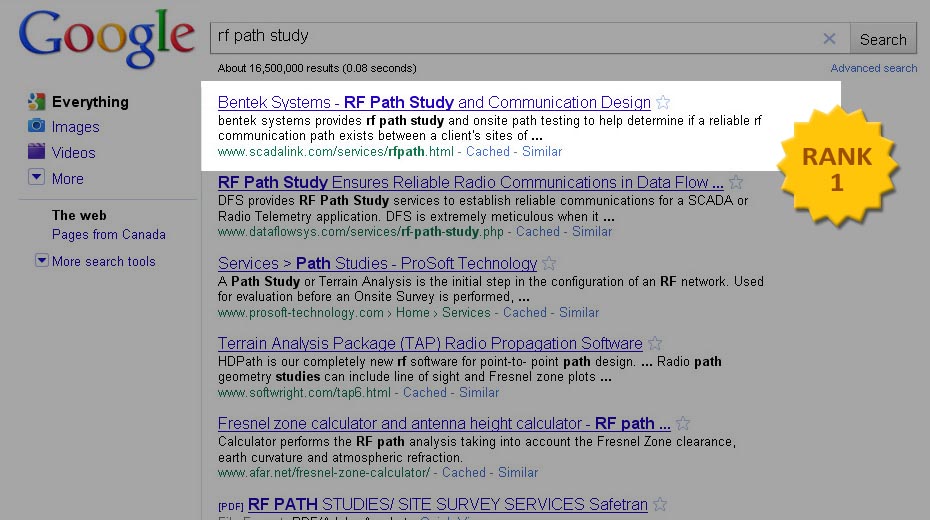Image resolution: width=930 pixels, height=520 pixels.
Task: Click the Everything filter icon
Action: [x=36, y=101]
